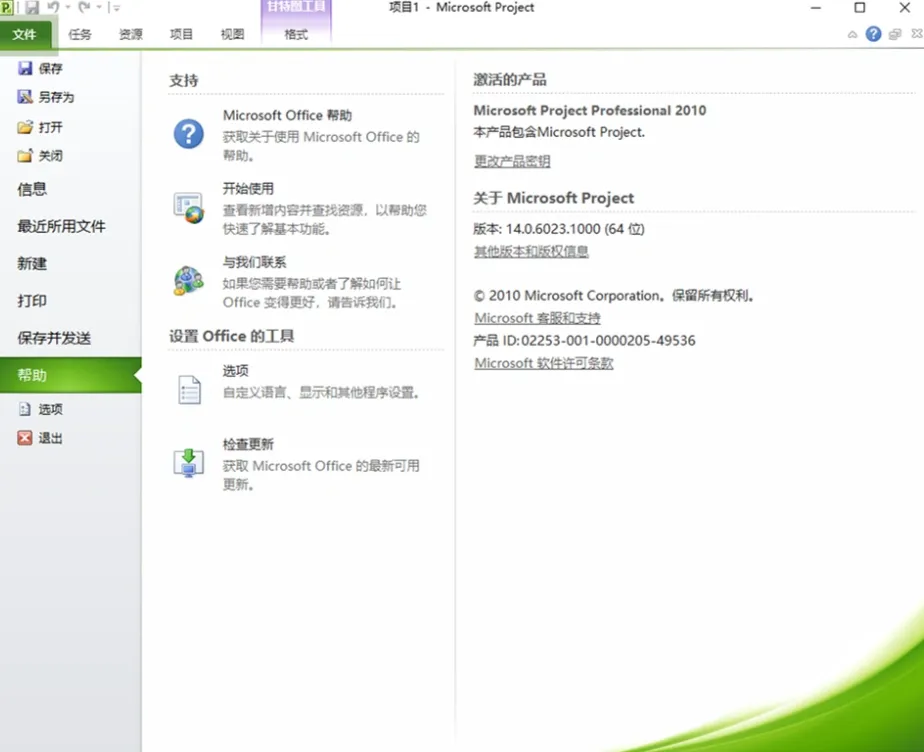Click the Undo icon in title bar
The image size is (924, 752).
(x=53, y=7)
